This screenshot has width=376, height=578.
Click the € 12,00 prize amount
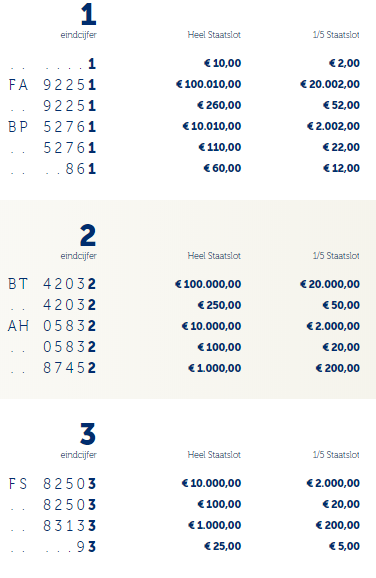tap(341, 168)
